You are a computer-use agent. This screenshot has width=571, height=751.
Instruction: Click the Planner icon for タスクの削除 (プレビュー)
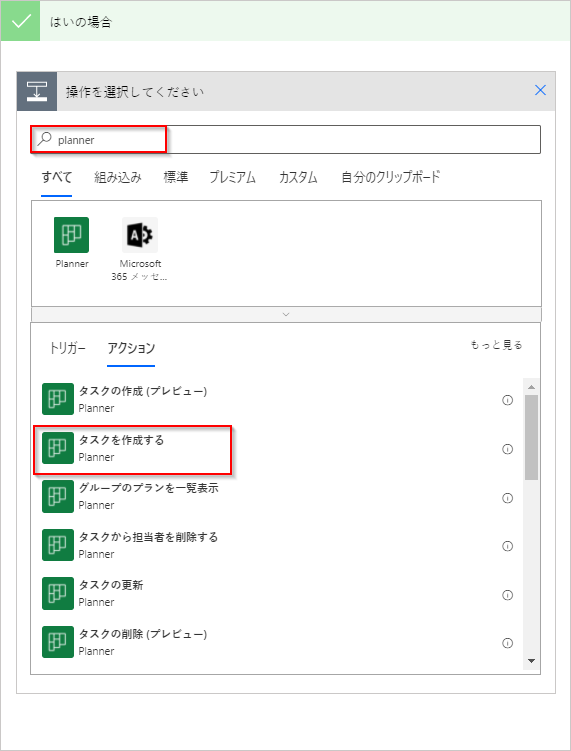[x=58, y=642]
